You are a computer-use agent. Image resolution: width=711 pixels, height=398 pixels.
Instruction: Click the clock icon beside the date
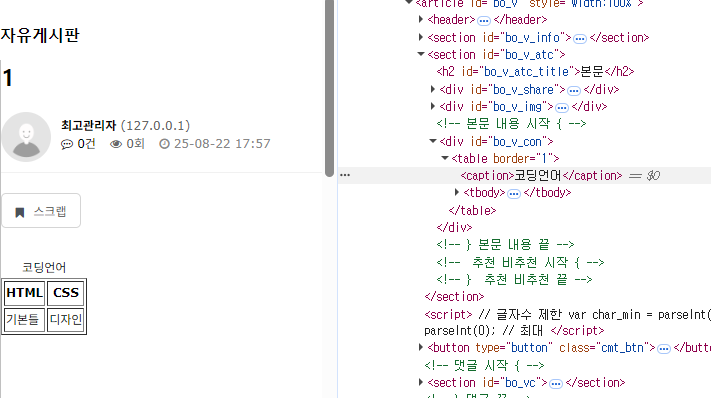pos(164,144)
